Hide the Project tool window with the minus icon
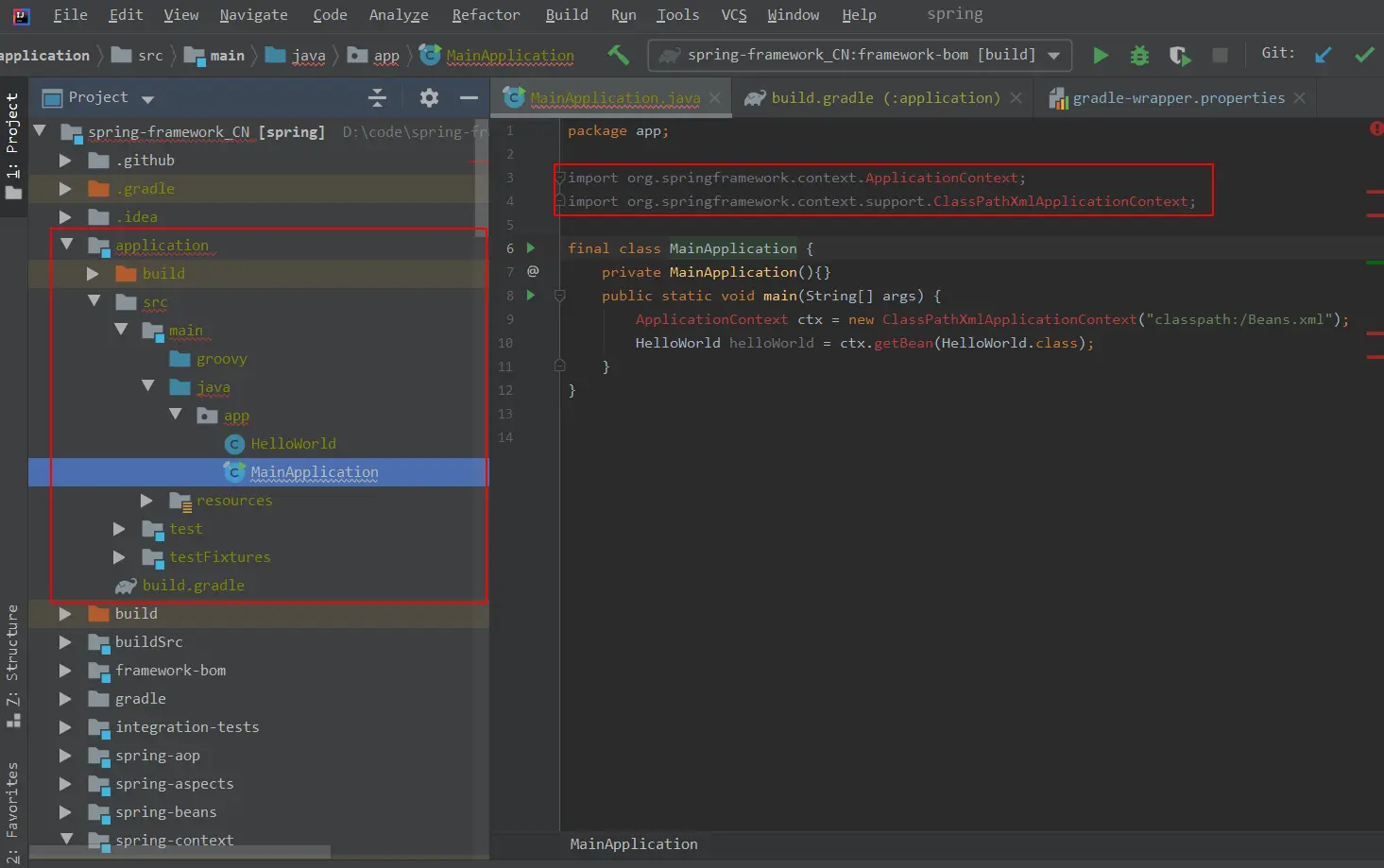 tap(469, 97)
